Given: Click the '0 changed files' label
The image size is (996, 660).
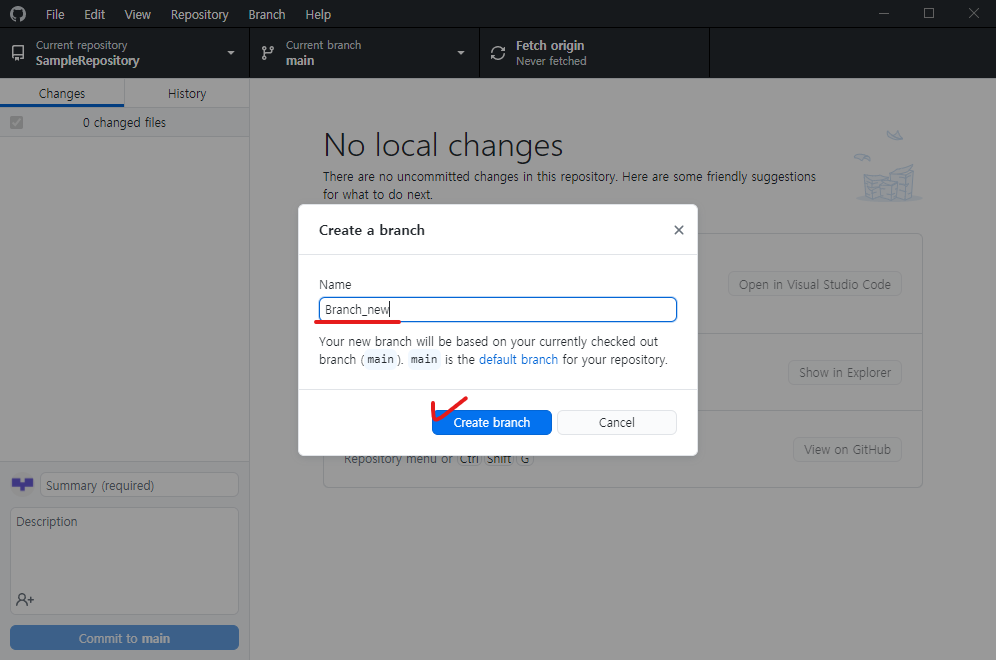Looking at the screenshot, I should click(x=124, y=123).
